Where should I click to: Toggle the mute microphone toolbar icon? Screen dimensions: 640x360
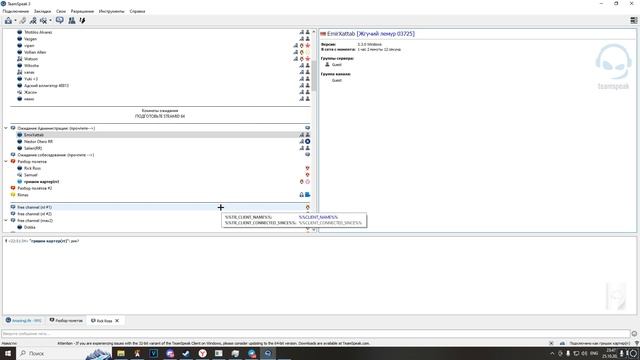[43, 20]
